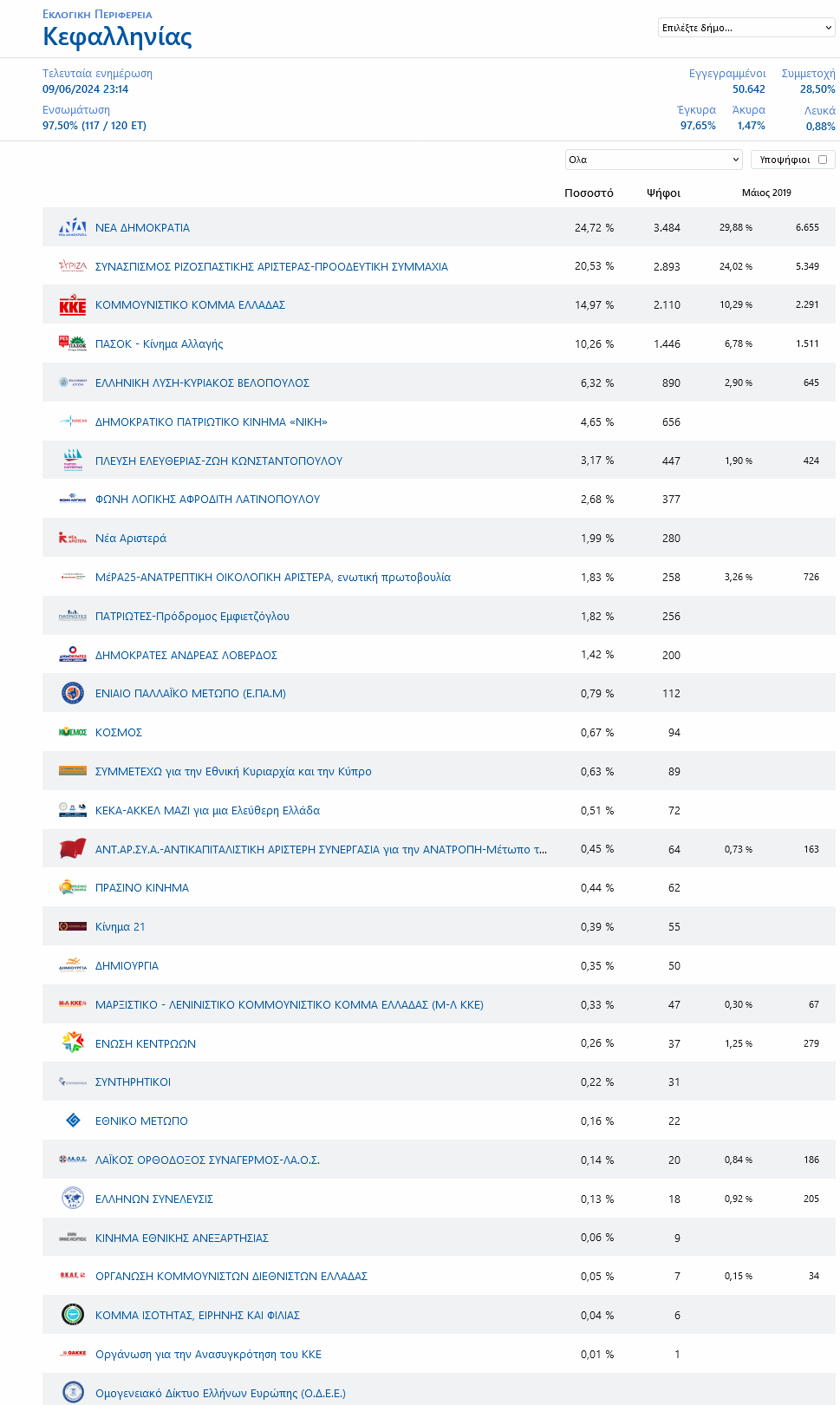840x1405 pixels.
Task: Click the Ε.ΠΑ.Μ round emblem logo
Action: (x=73, y=693)
